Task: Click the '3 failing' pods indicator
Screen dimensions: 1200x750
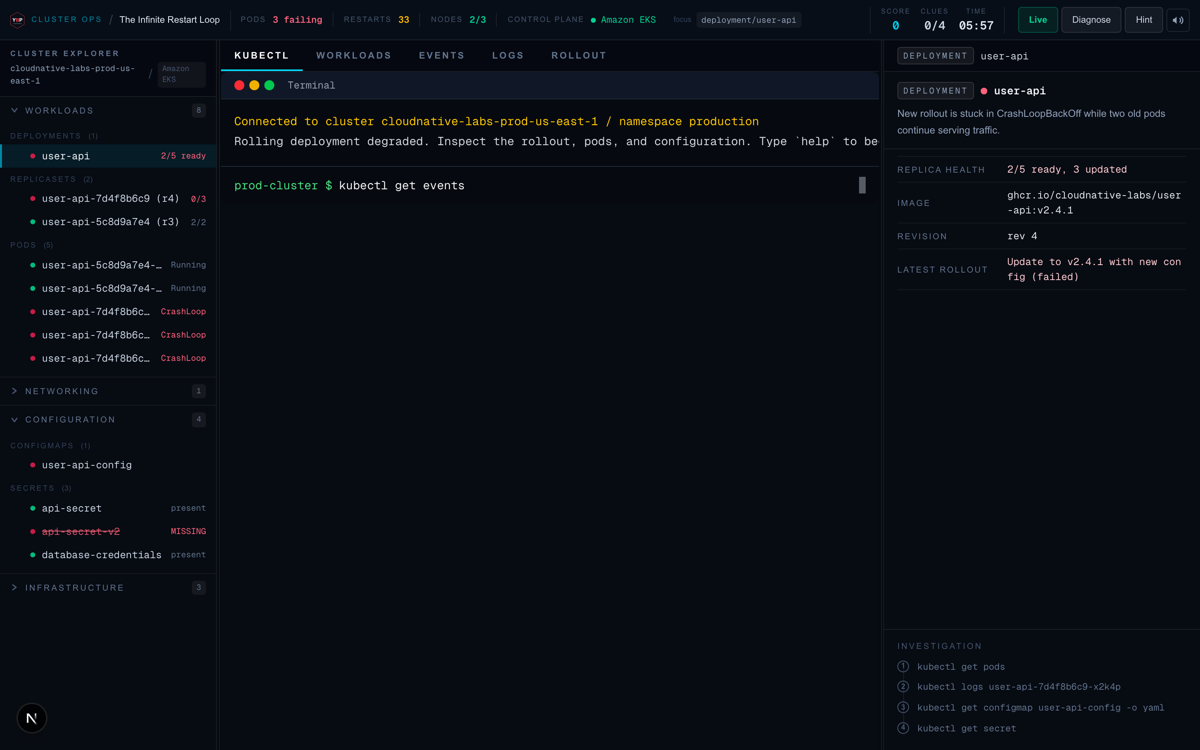Action: 297,20
